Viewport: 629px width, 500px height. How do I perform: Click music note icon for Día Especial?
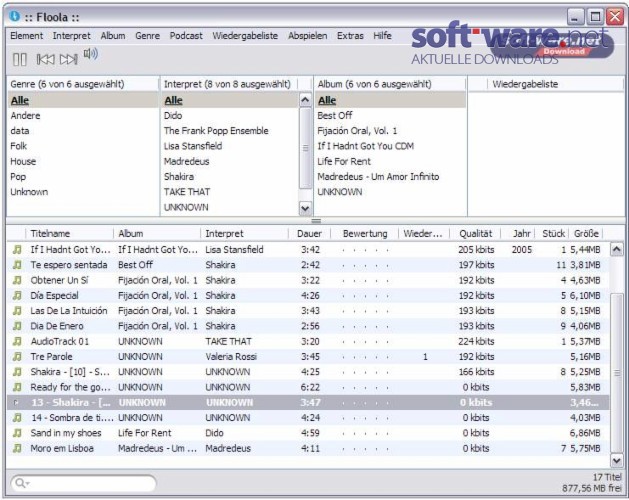[x=17, y=295]
